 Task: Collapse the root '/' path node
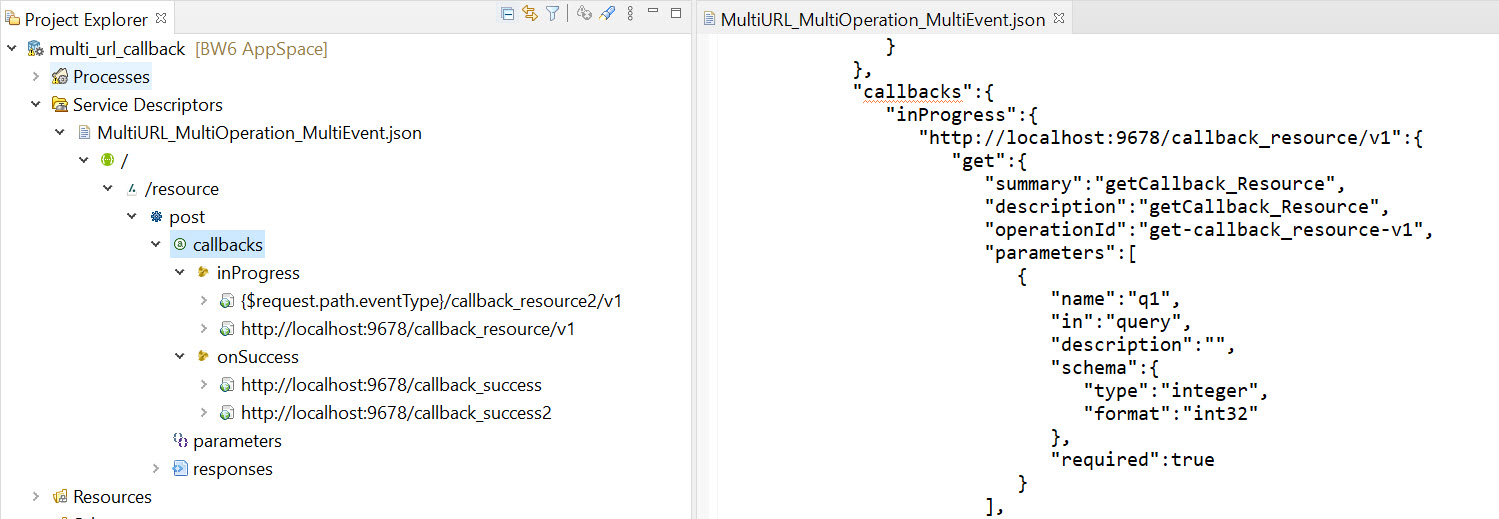pos(84,161)
